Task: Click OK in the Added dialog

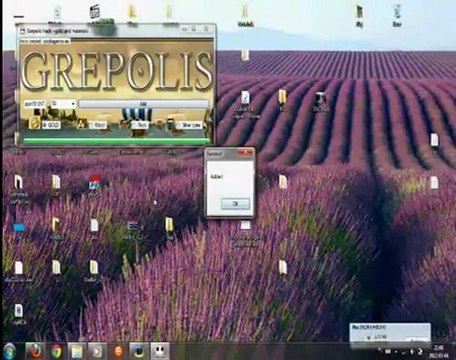Action: (235, 204)
